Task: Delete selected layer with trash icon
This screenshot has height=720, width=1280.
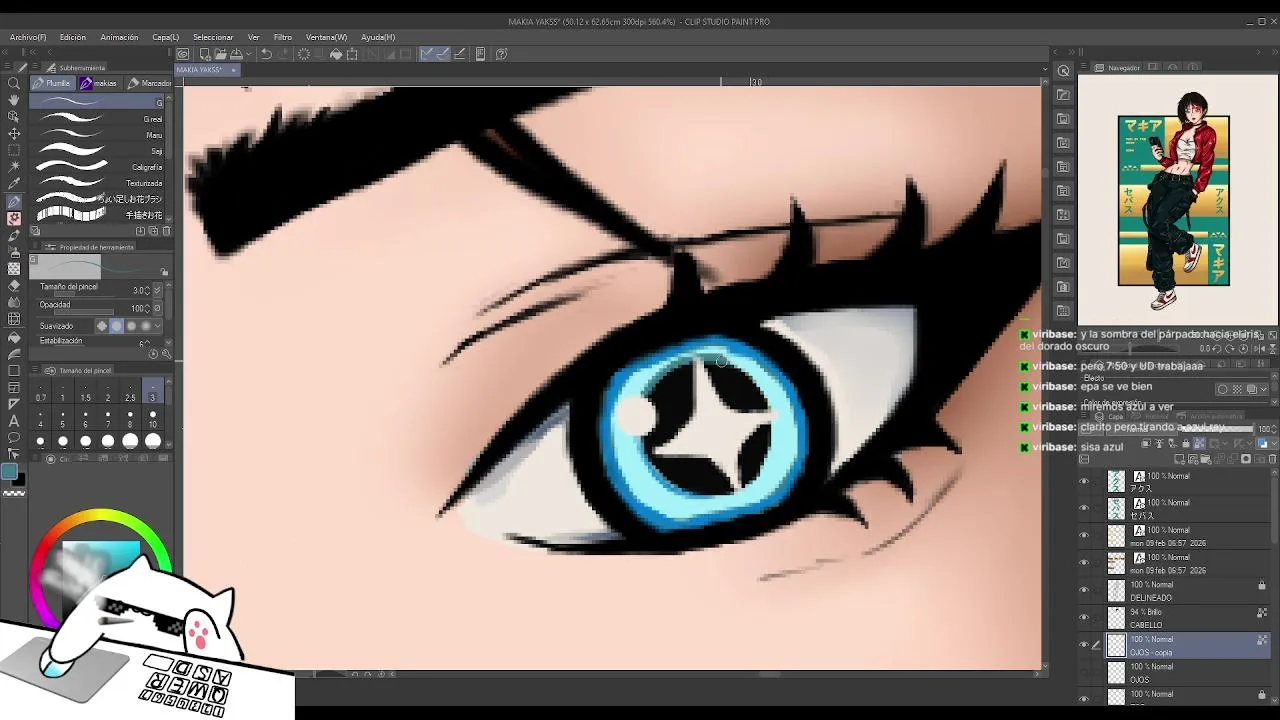Action: [x=1271, y=459]
